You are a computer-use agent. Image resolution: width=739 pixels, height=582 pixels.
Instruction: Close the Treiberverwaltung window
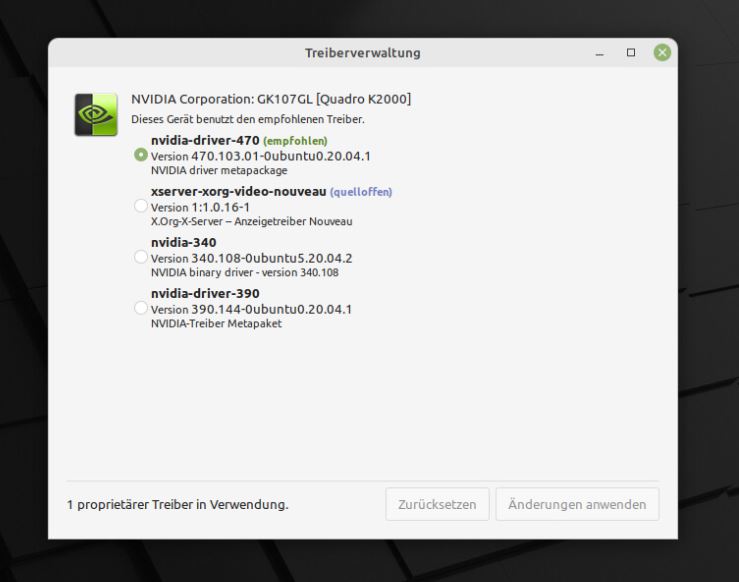(662, 52)
